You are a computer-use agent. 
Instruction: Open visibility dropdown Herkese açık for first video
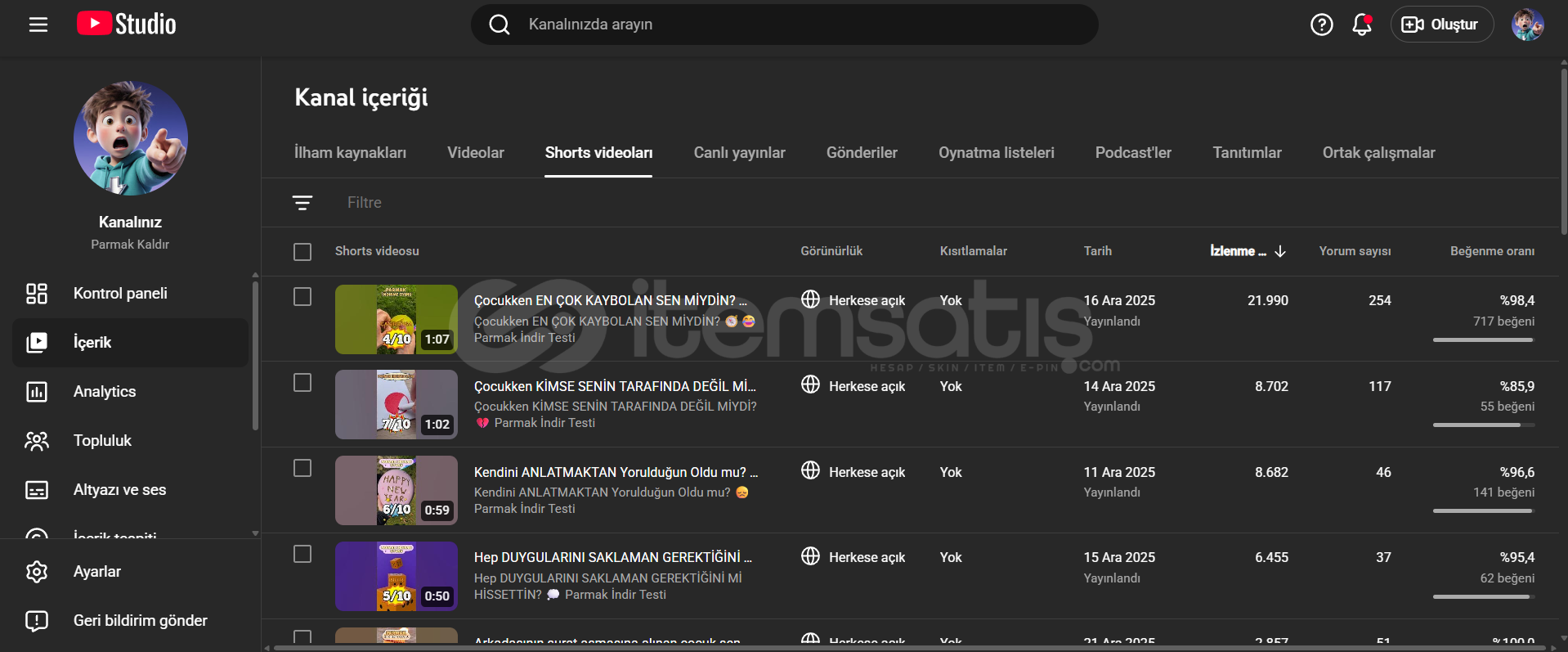point(853,300)
